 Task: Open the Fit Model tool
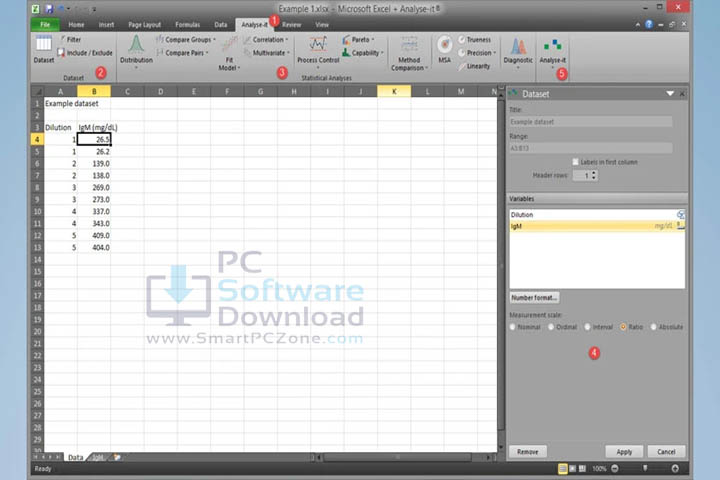point(229,53)
